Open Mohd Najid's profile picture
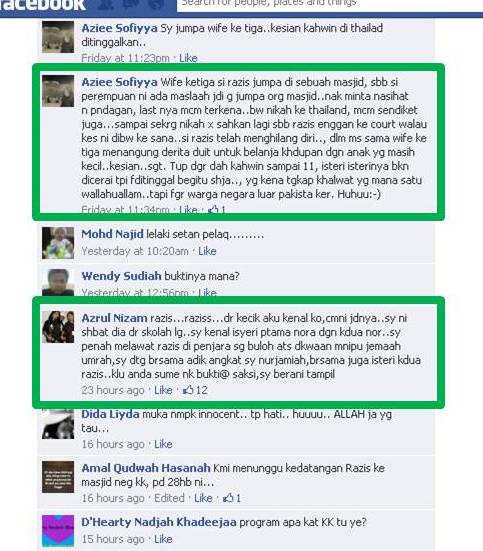The image size is (483, 551). click(58, 243)
